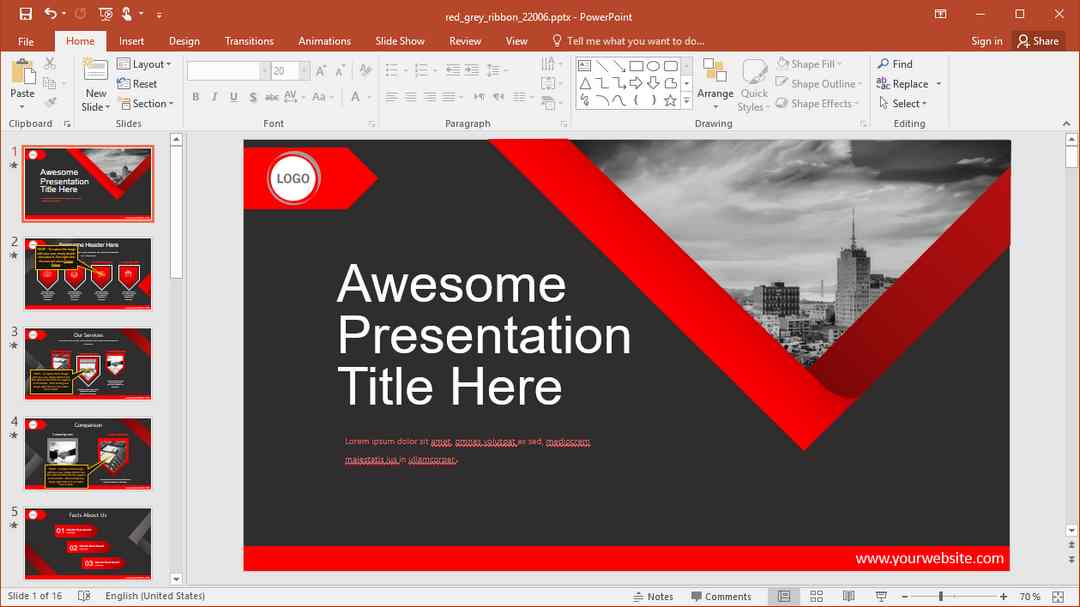Open the Comments pane
Viewport: 1080px width, 607px height.
(721, 597)
